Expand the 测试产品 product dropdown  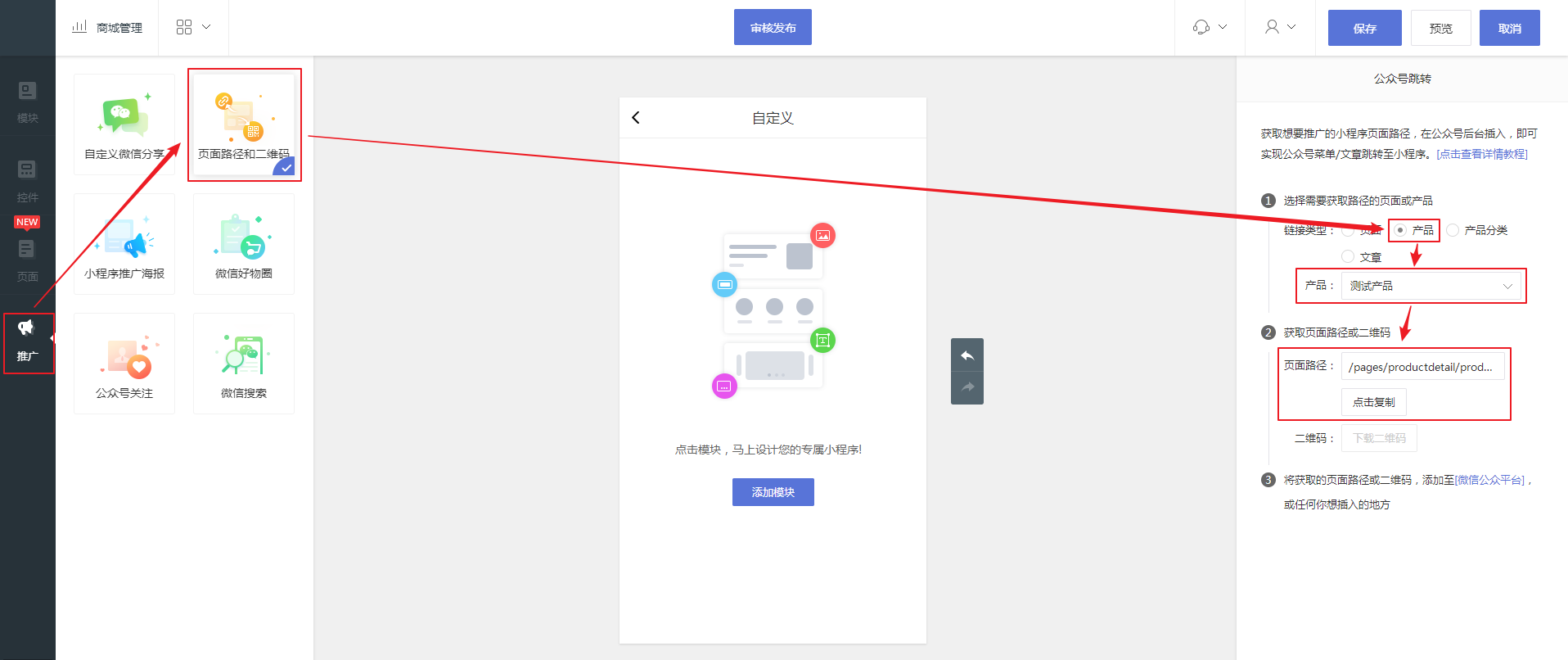tap(1431, 286)
